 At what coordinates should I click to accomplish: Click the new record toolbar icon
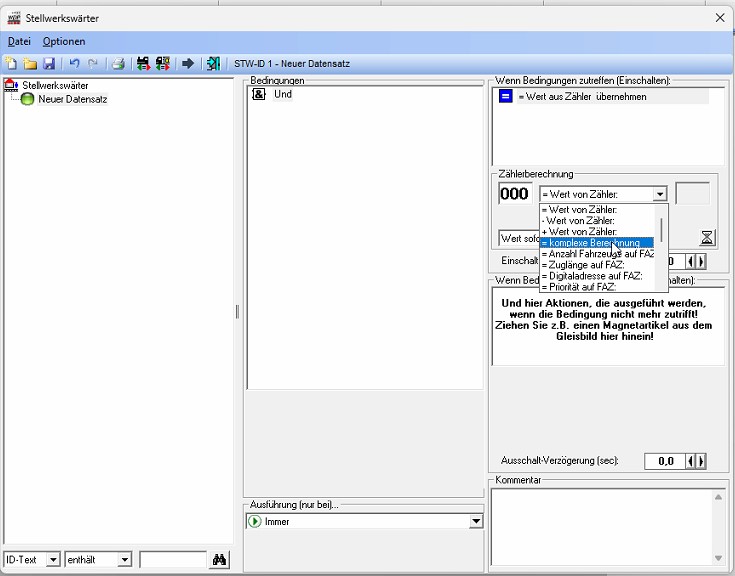11,64
